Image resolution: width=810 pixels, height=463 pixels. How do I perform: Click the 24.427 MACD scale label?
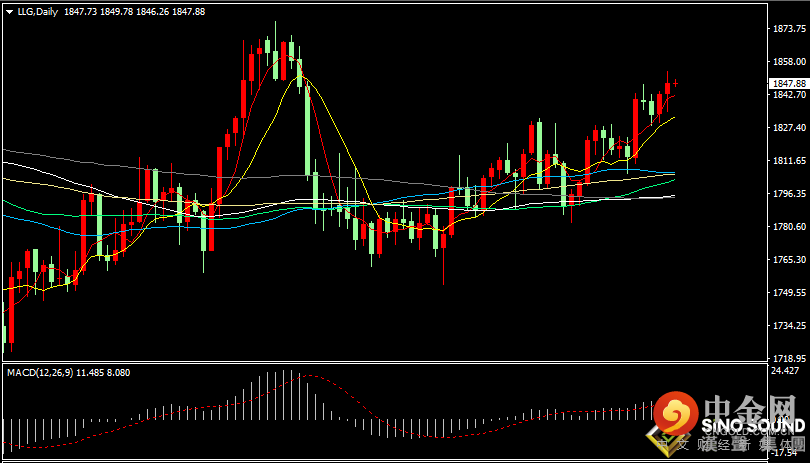pyautogui.click(x=786, y=371)
